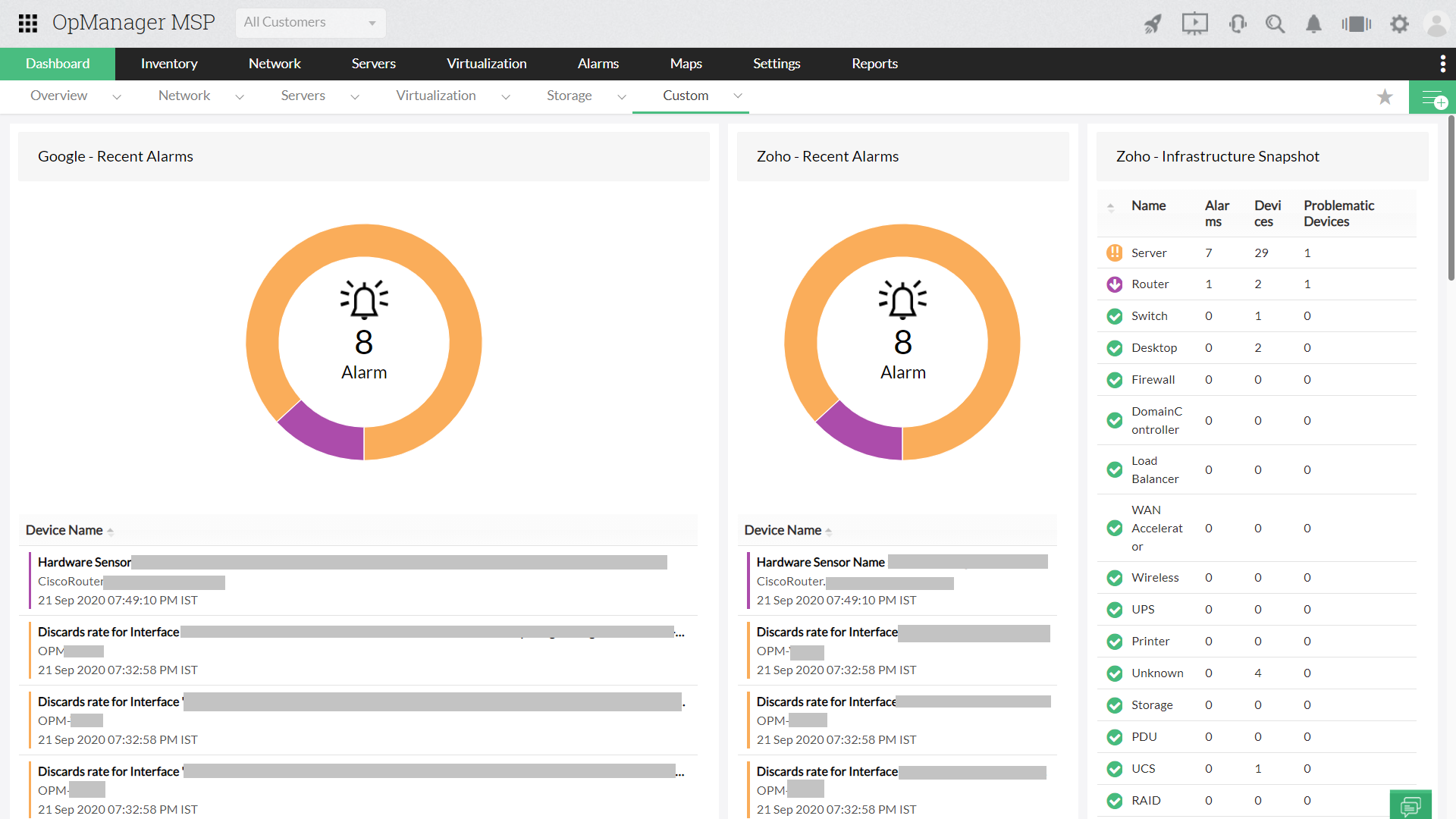Open the Reports menu
This screenshot has width=1456, height=819.
(x=874, y=64)
